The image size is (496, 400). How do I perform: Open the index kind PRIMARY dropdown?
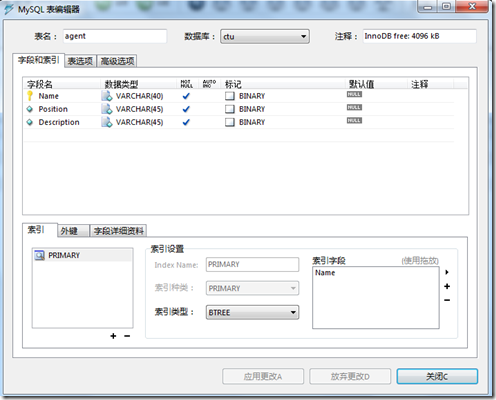coord(252,288)
